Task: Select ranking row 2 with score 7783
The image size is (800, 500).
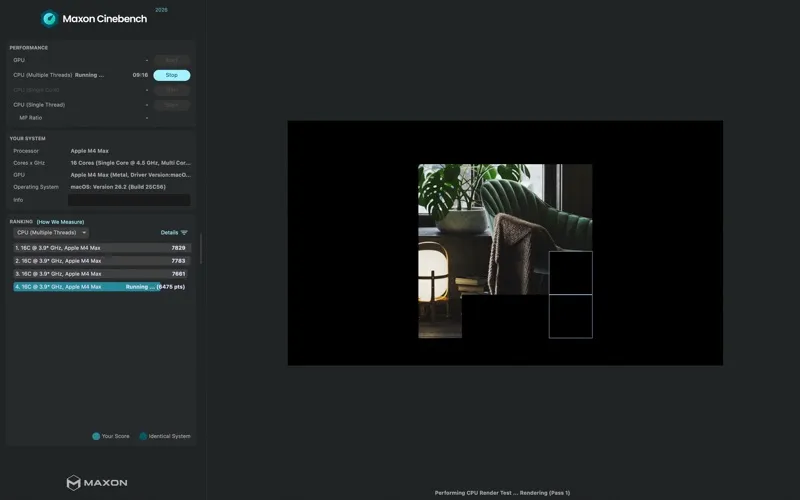Action: 102,261
